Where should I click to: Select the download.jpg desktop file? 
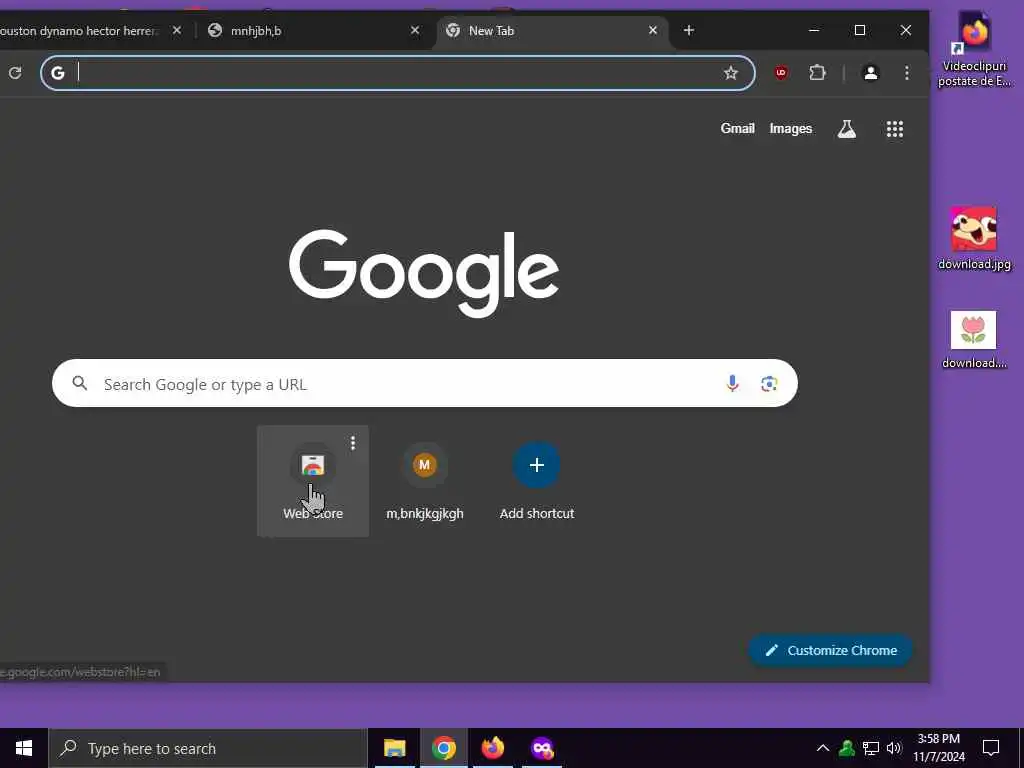(974, 238)
